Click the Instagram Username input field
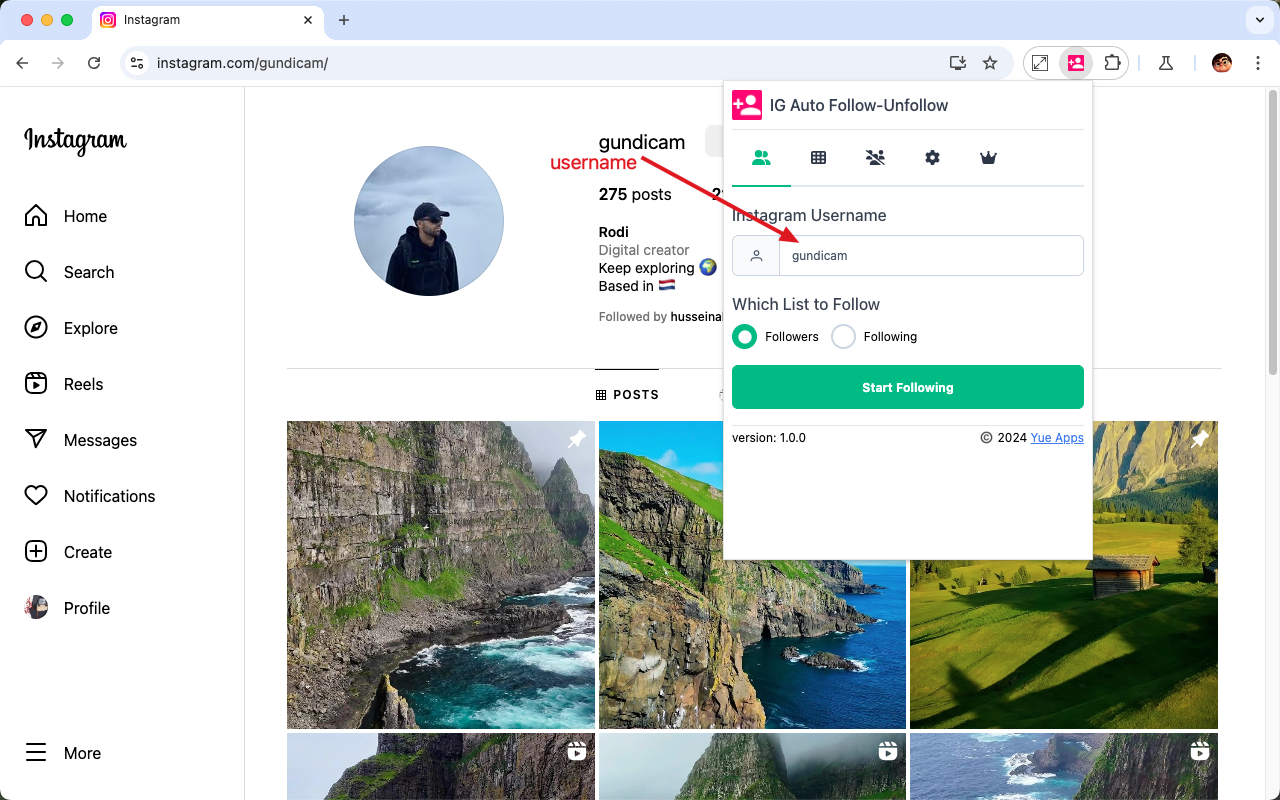Screen dimensions: 1280x800 point(930,255)
